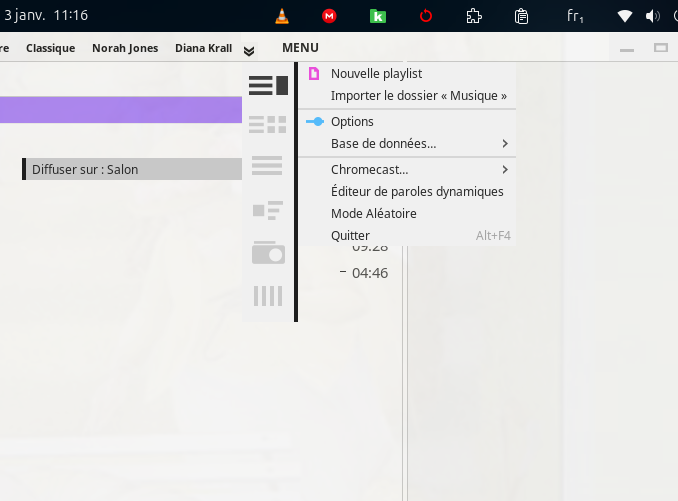Image resolution: width=678 pixels, height=501 pixels.
Task: Select the thumbnail with details view icon
Action: click(x=268, y=210)
